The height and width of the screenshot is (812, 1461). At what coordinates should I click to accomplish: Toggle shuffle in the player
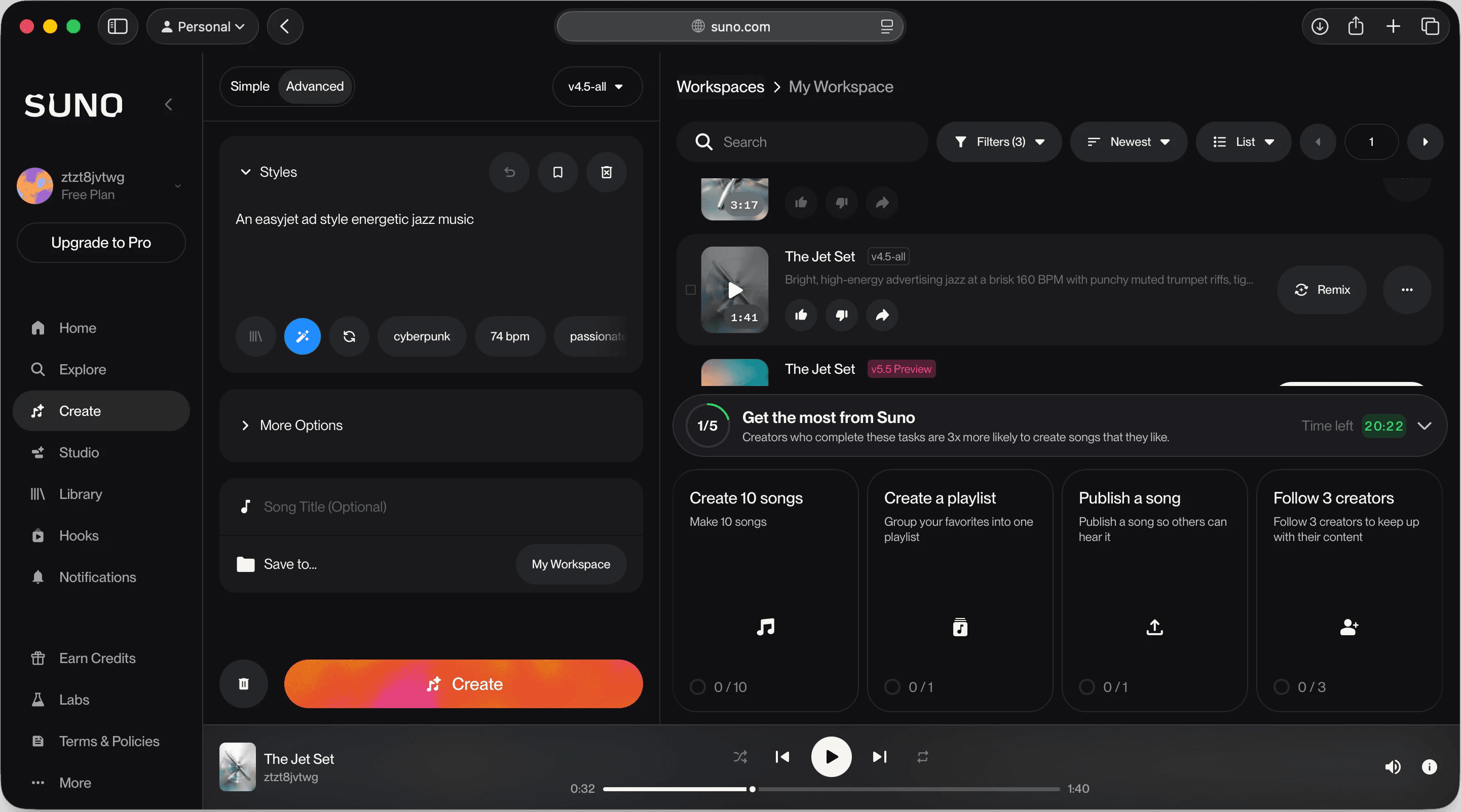[x=740, y=757]
